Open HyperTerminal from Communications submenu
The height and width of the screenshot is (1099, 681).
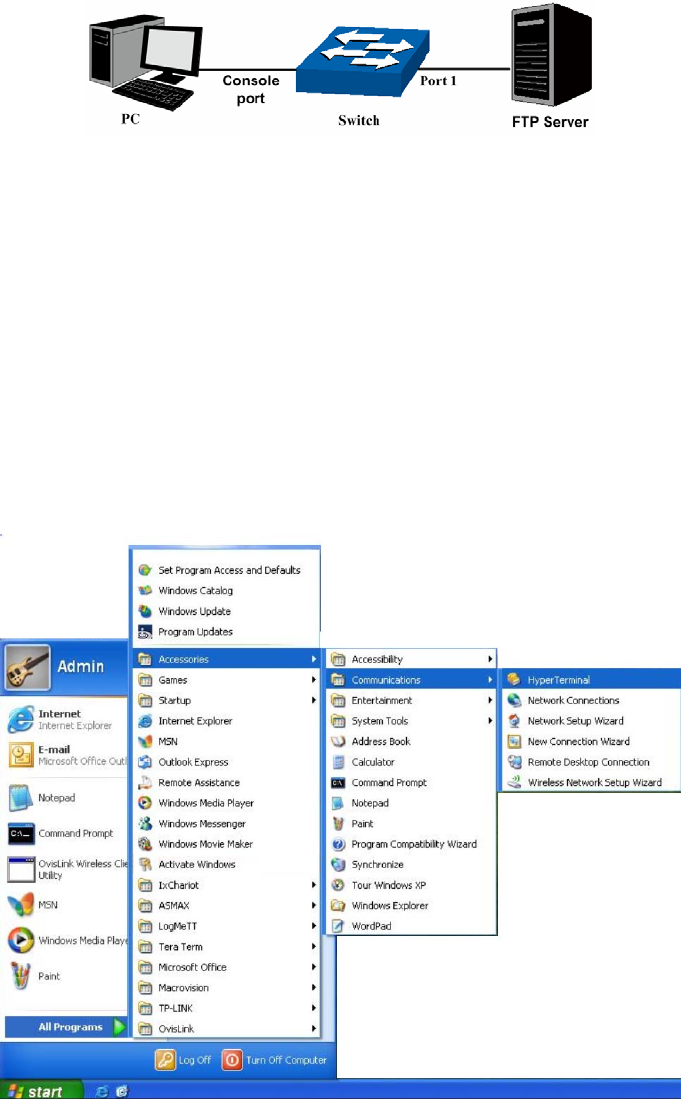coord(591,679)
